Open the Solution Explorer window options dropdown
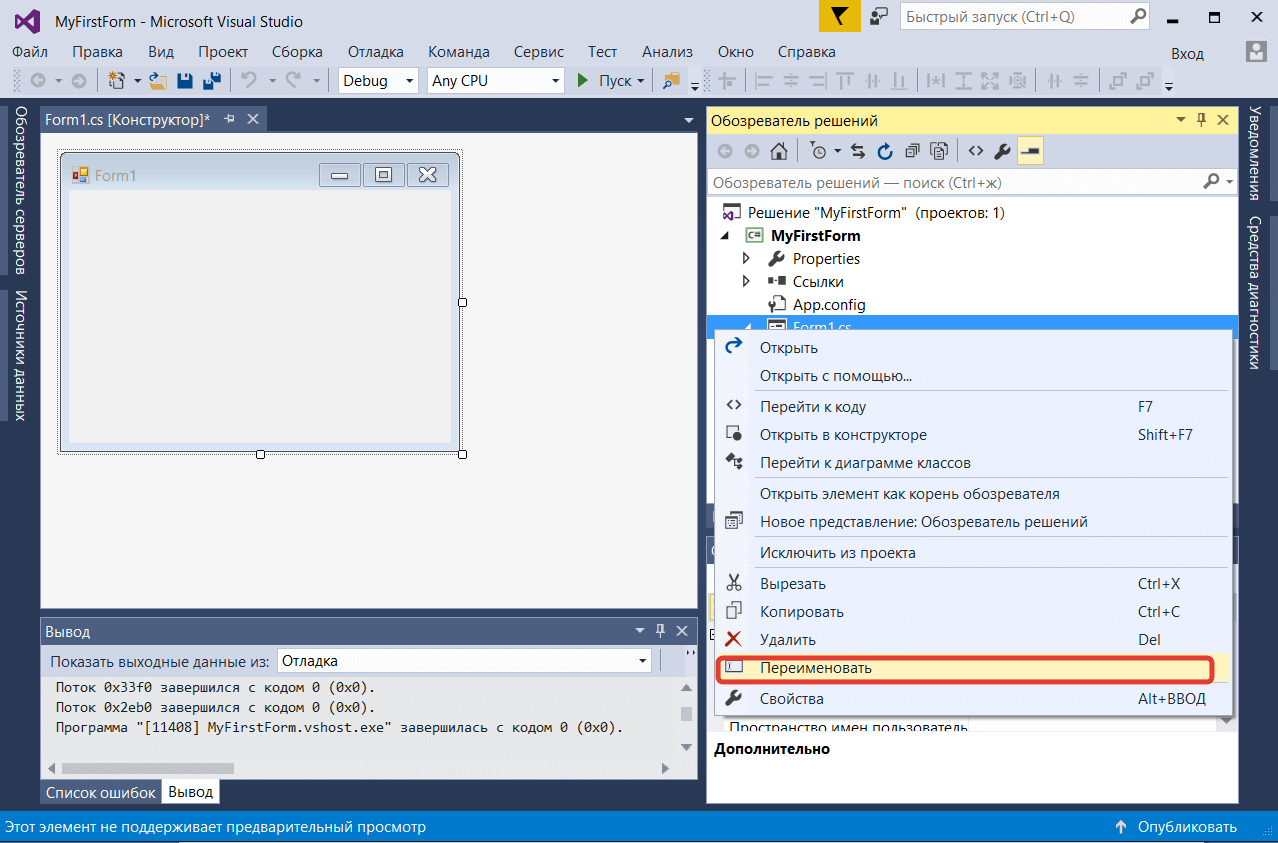 click(1179, 120)
